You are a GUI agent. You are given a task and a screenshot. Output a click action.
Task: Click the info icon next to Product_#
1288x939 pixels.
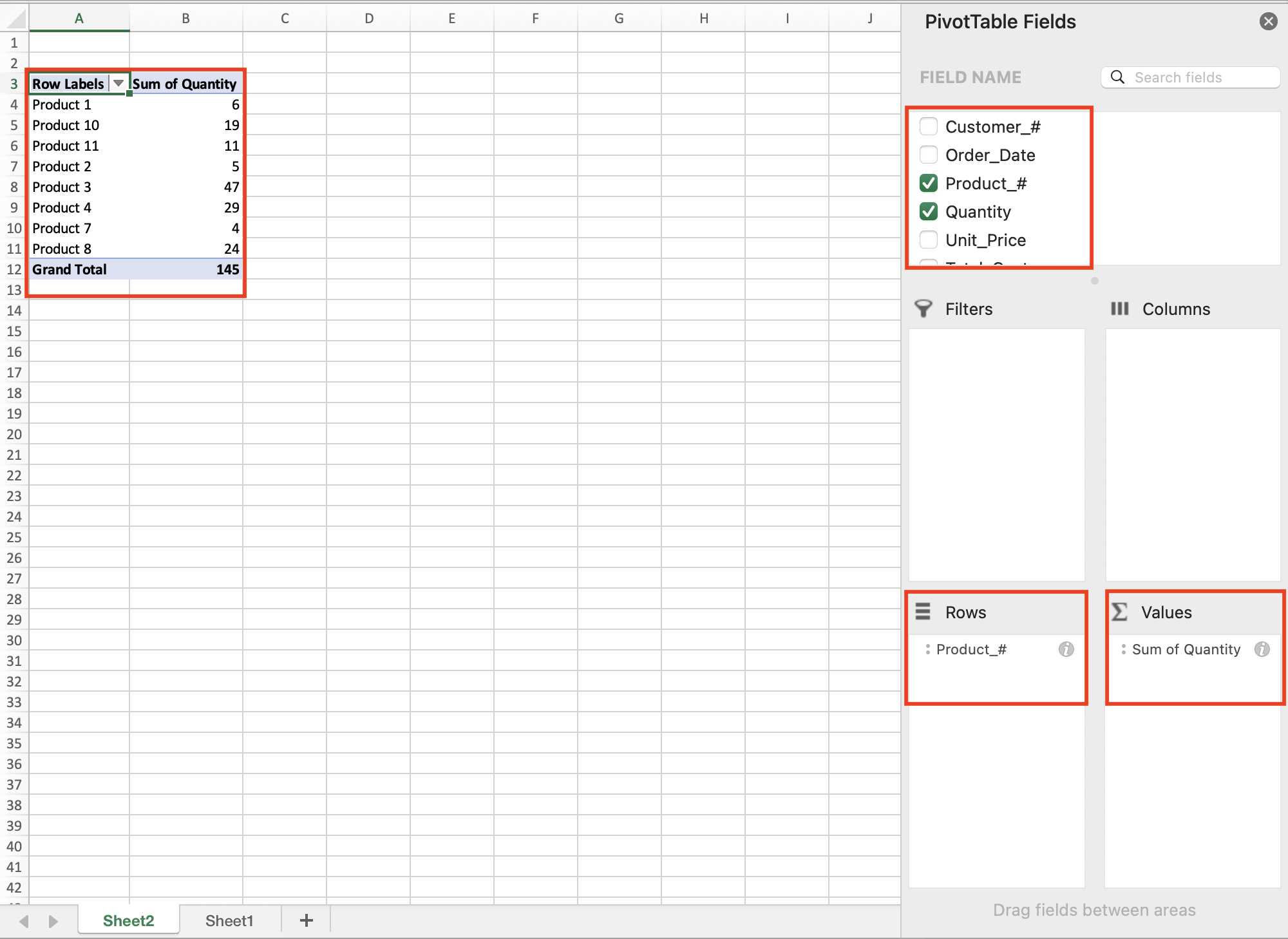point(1066,649)
